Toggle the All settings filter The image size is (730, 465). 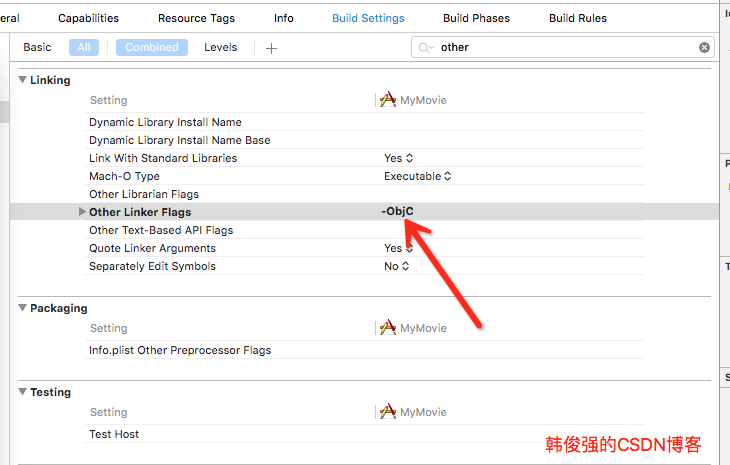pyautogui.click(x=84, y=47)
